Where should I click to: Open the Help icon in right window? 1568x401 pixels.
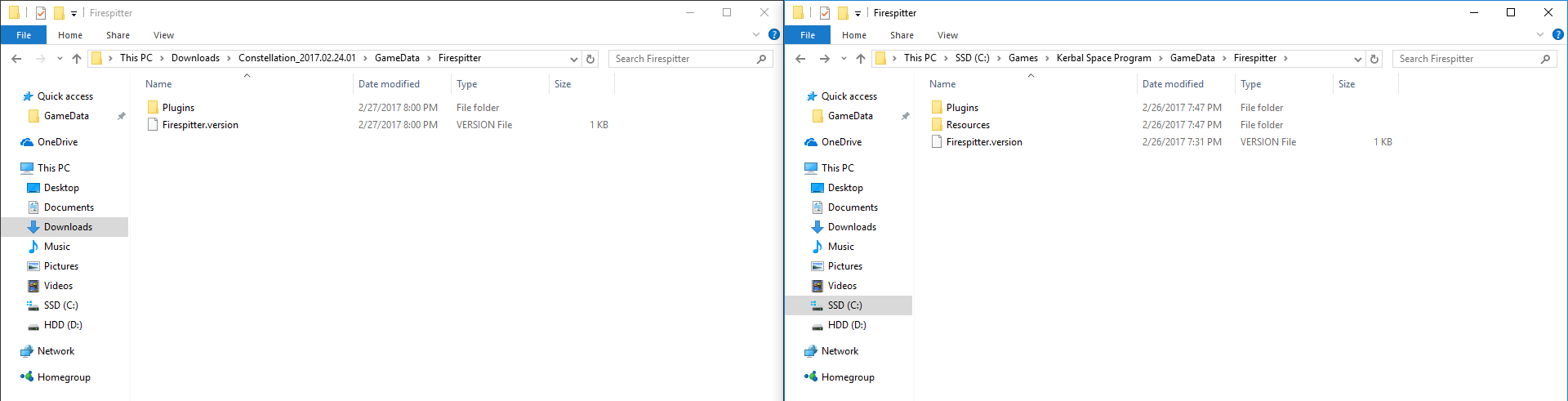pyautogui.click(x=1557, y=34)
